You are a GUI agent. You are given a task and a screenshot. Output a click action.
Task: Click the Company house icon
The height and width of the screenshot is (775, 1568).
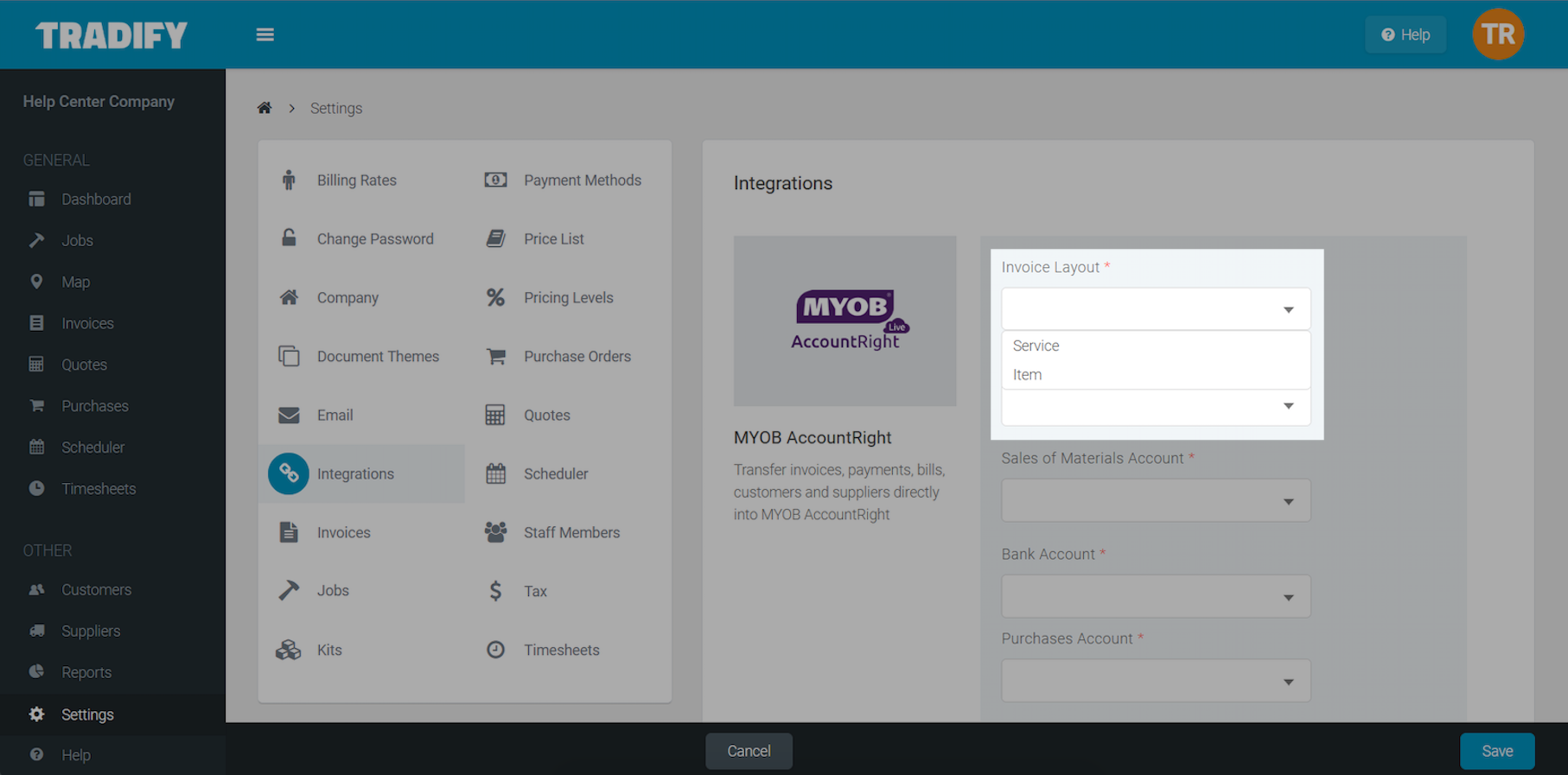(289, 297)
